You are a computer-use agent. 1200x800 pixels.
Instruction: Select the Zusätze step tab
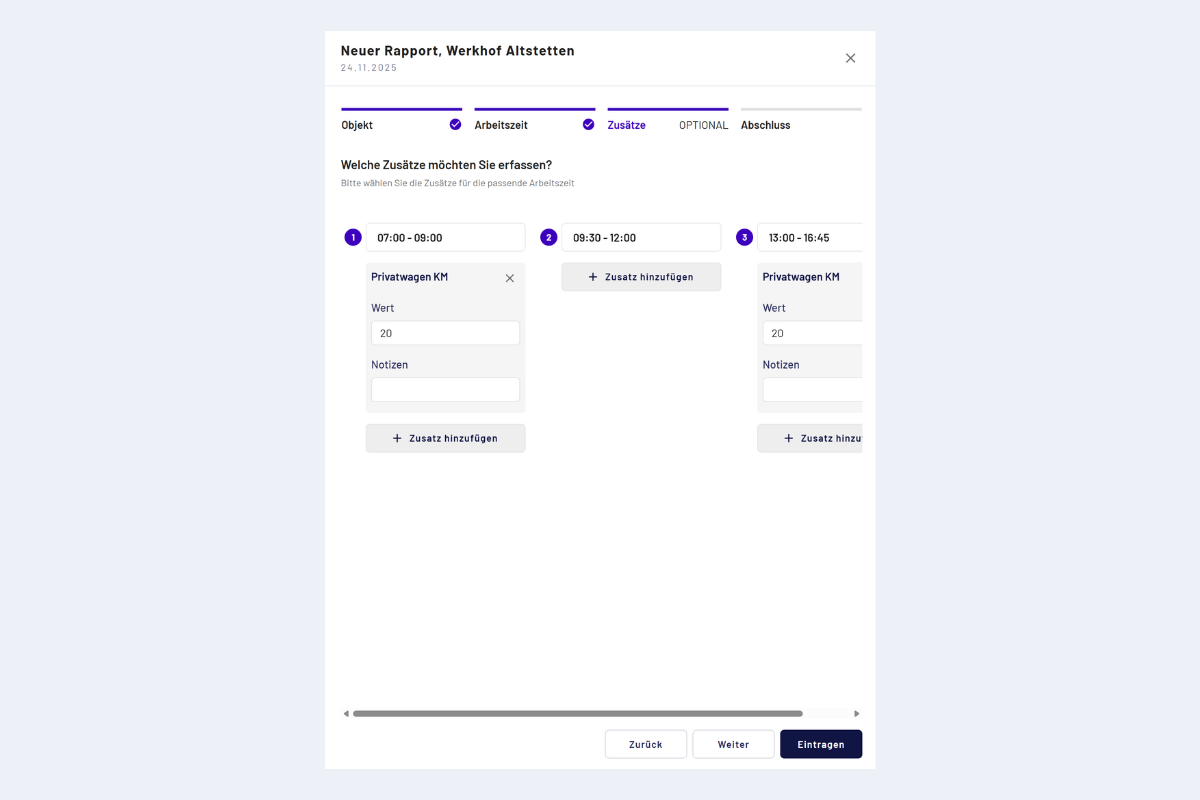point(627,125)
